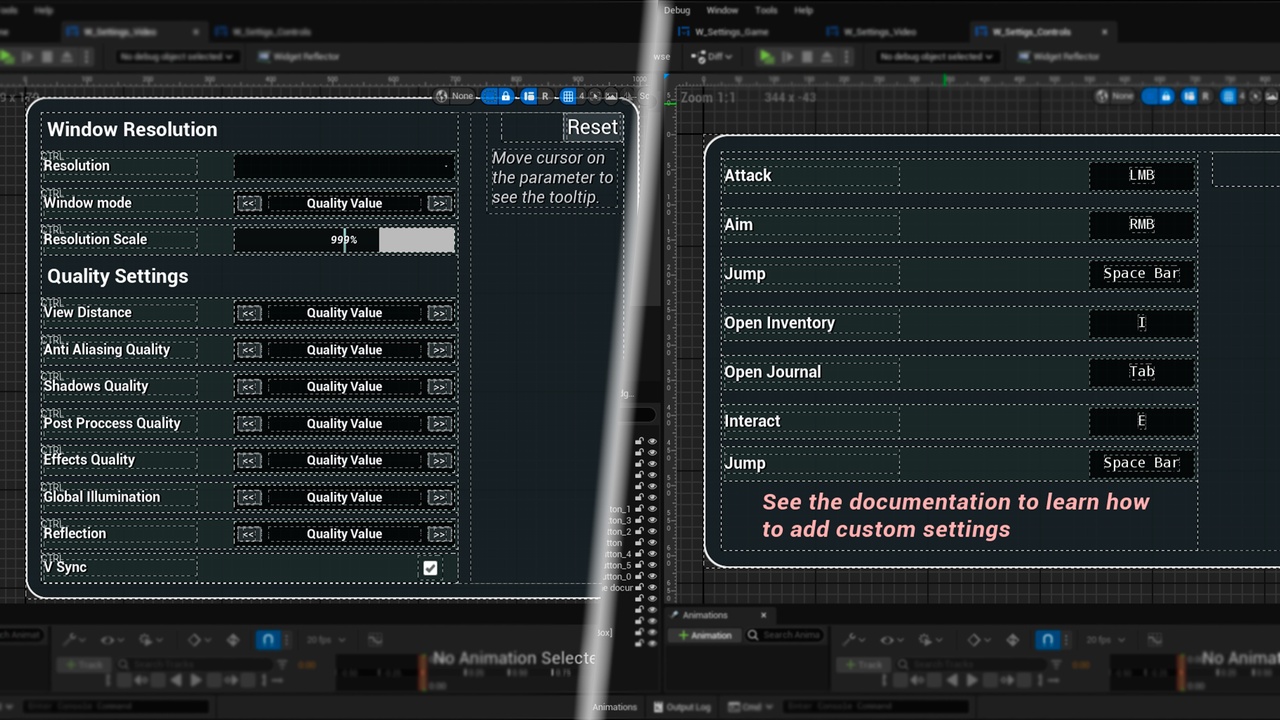1280x720 pixels.
Task: Open the Window menu in the Controls editor
Action: click(x=722, y=10)
